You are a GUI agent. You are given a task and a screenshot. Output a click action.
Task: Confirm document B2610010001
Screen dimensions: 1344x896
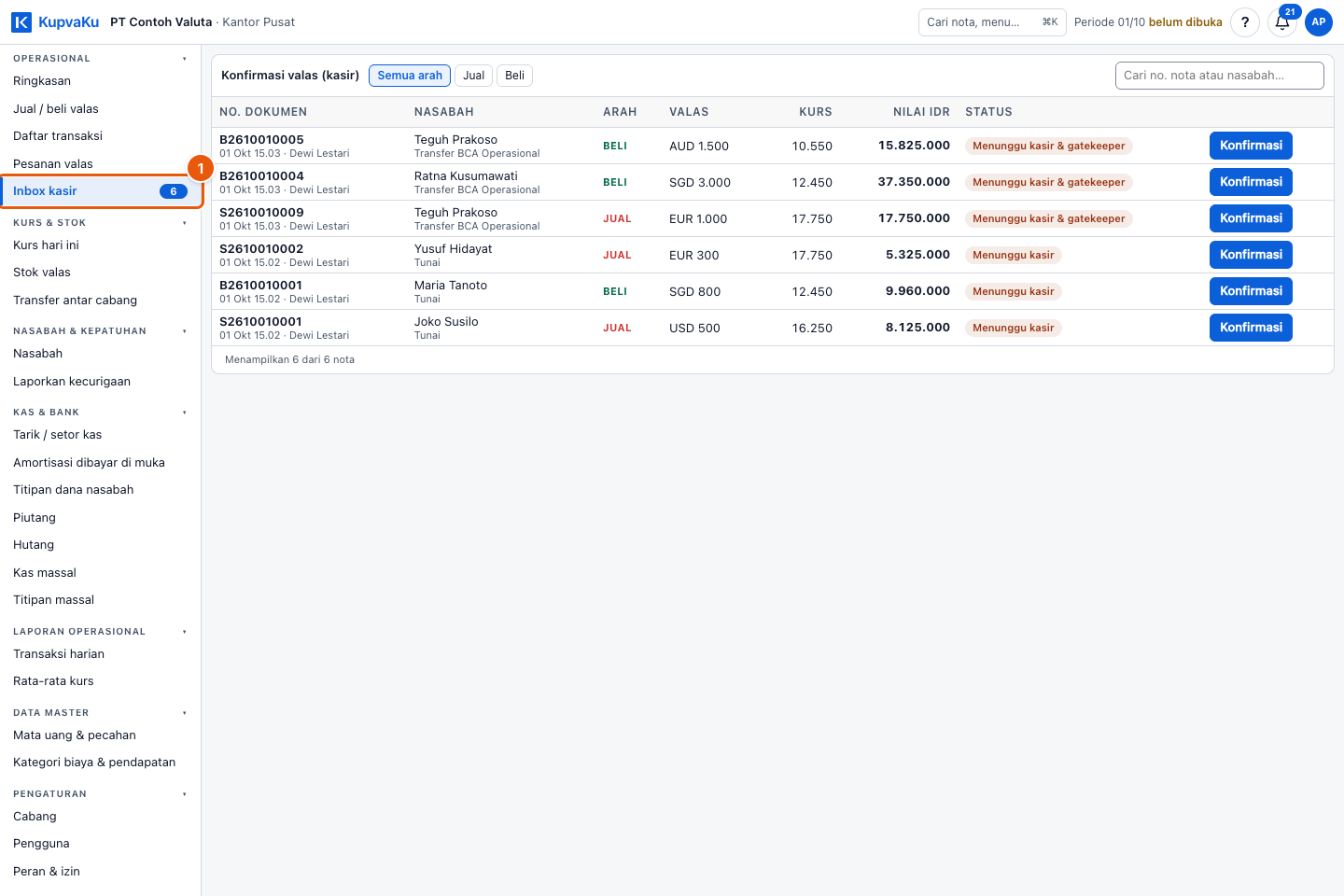click(1251, 291)
